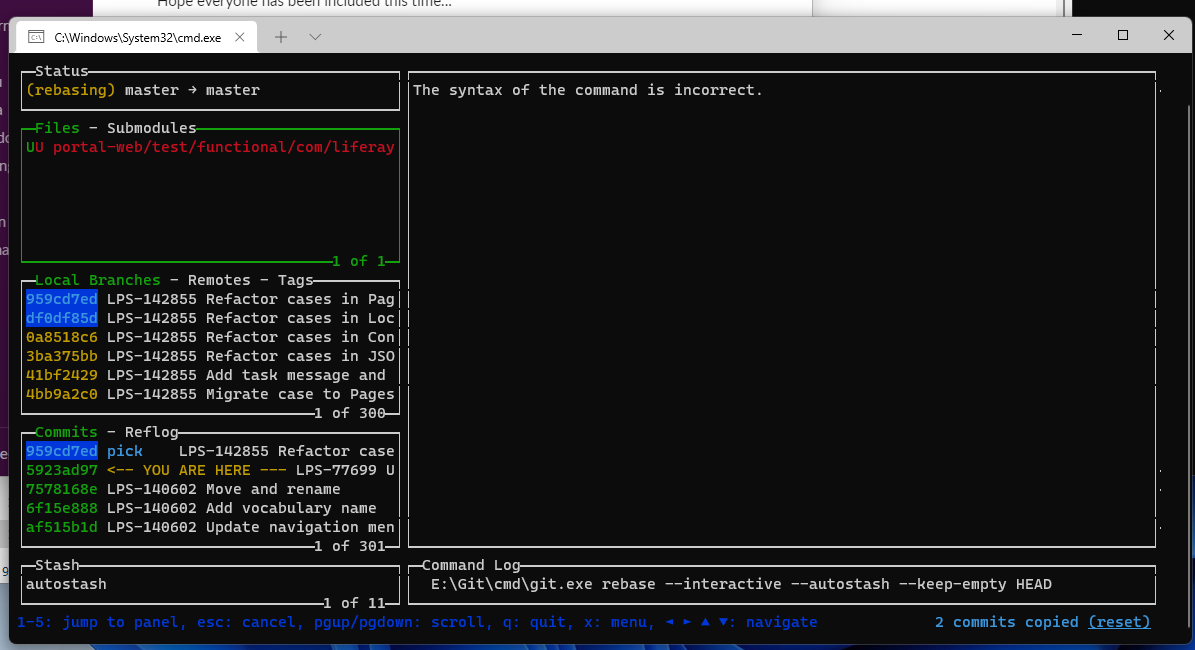Open the terminal profile dropdown
The height and width of the screenshot is (650, 1195).
315,37
